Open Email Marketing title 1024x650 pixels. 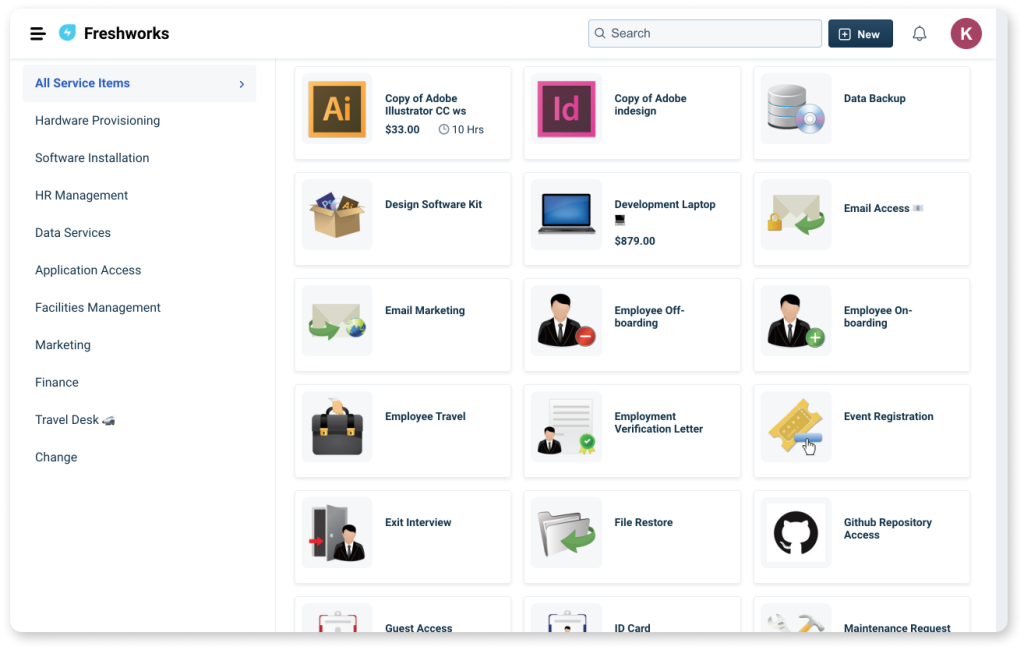(x=424, y=310)
